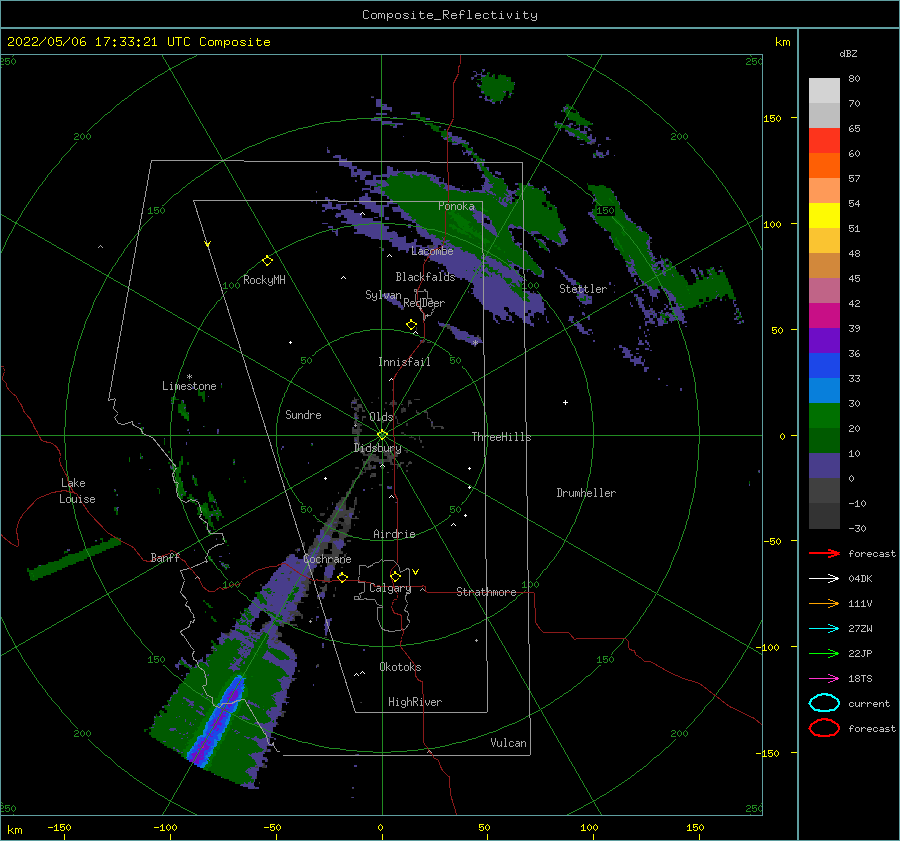Viewport: 900px width, 841px height.
Task: Select the blue 33-36 dBZ swatch
Action: click(x=824, y=366)
